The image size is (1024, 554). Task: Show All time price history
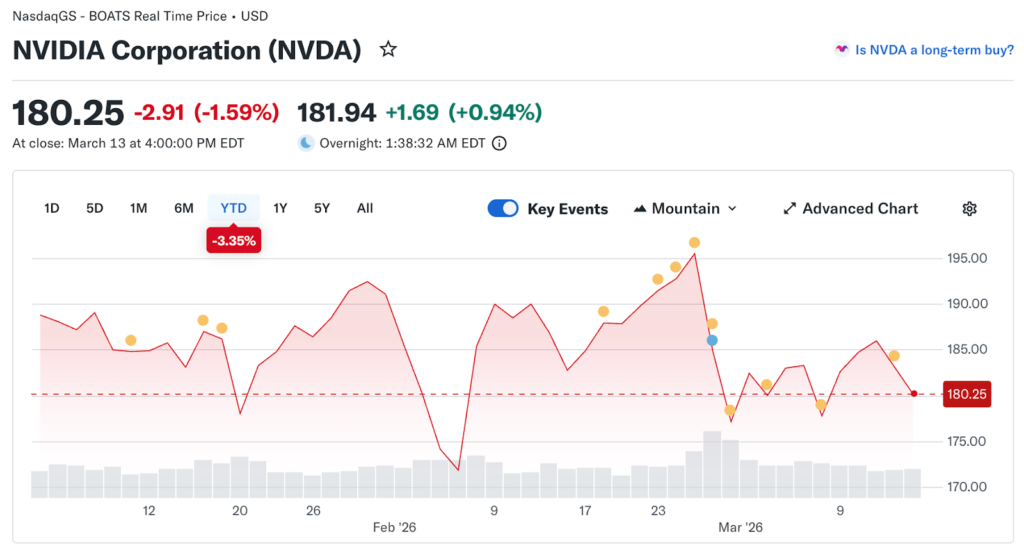pyautogui.click(x=365, y=208)
